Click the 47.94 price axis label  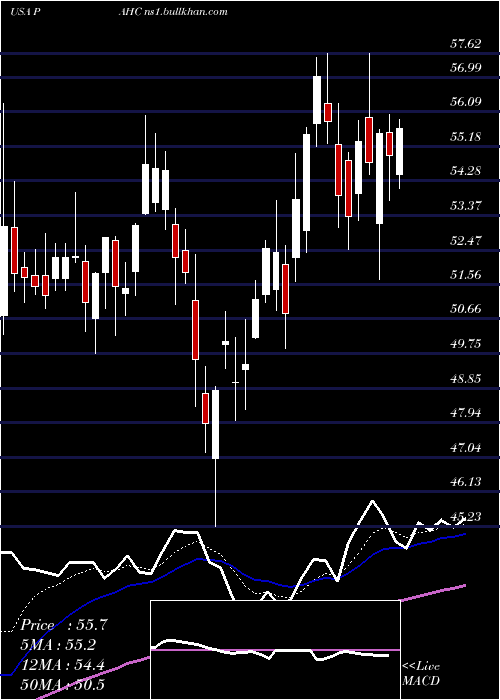coord(466,412)
